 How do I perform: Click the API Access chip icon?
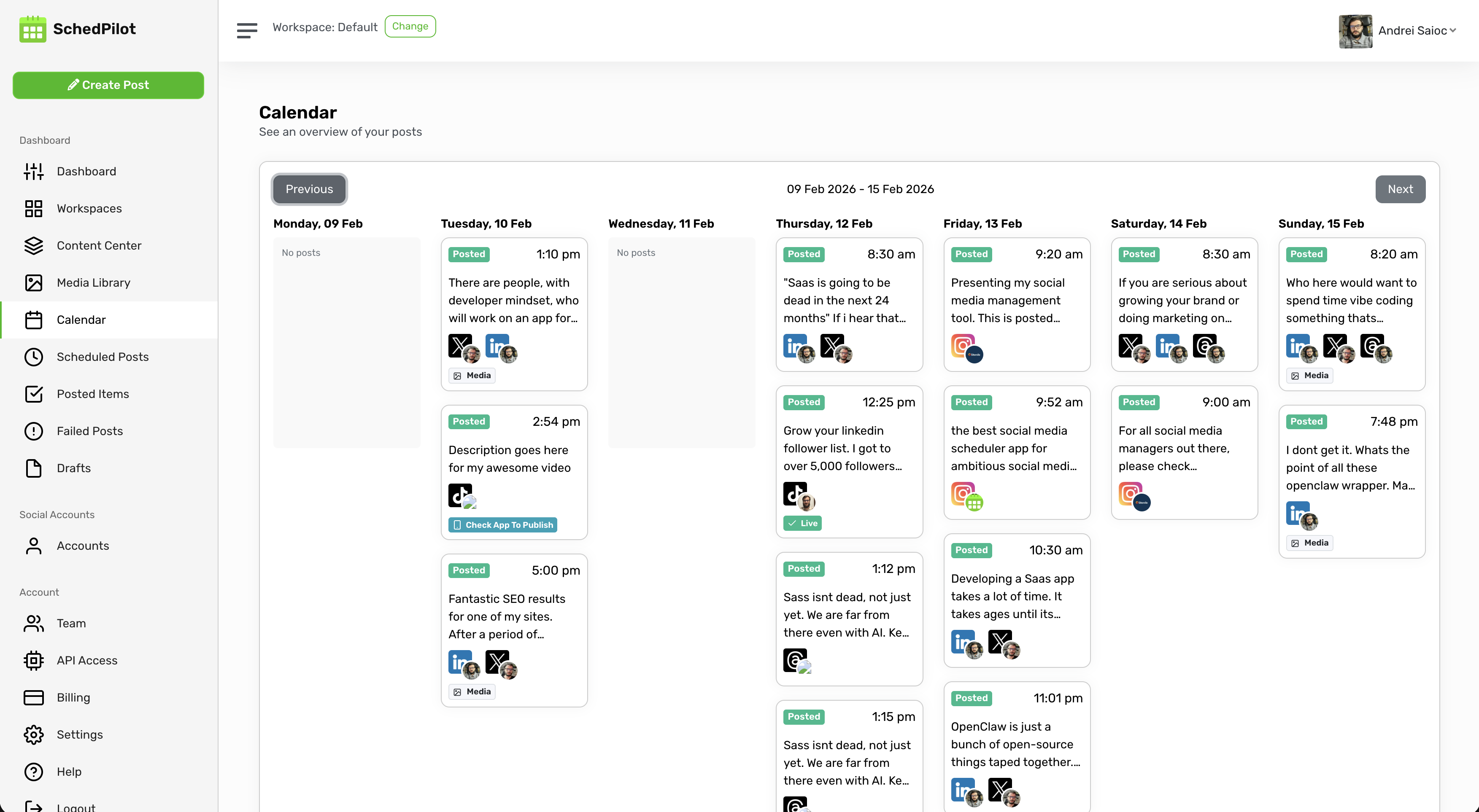click(x=34, y=660)
